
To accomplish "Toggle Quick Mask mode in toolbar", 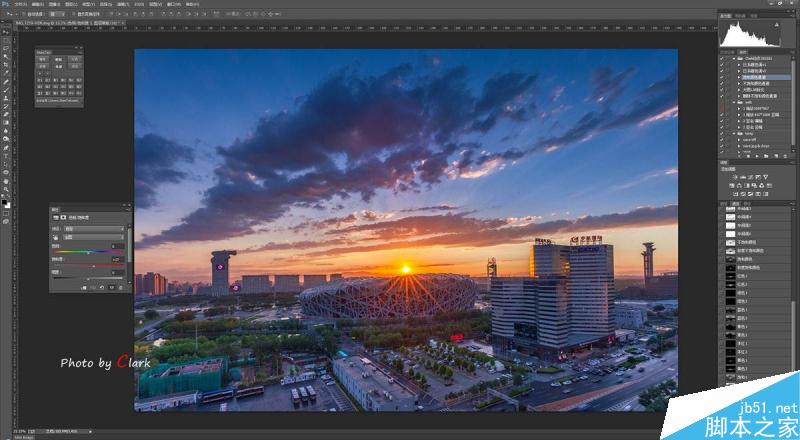I will 6,214.
